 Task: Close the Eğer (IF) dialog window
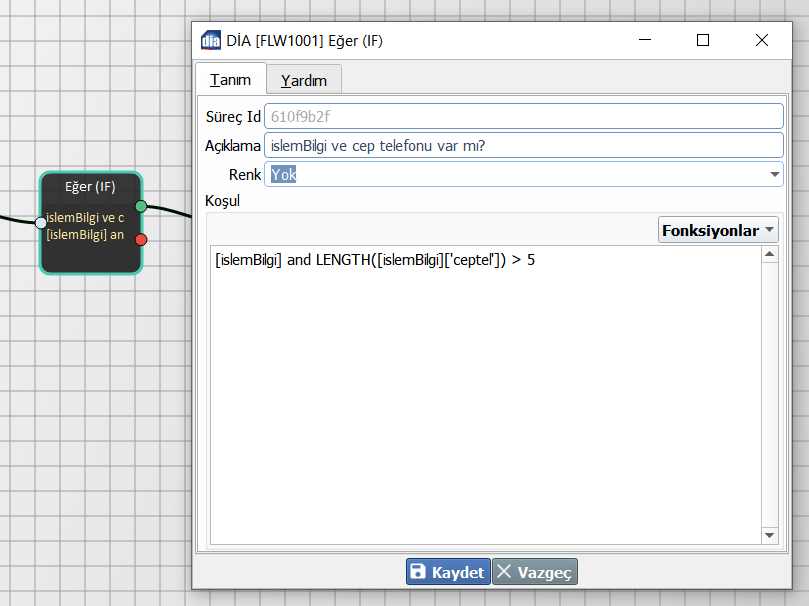[x=762, y=40]
